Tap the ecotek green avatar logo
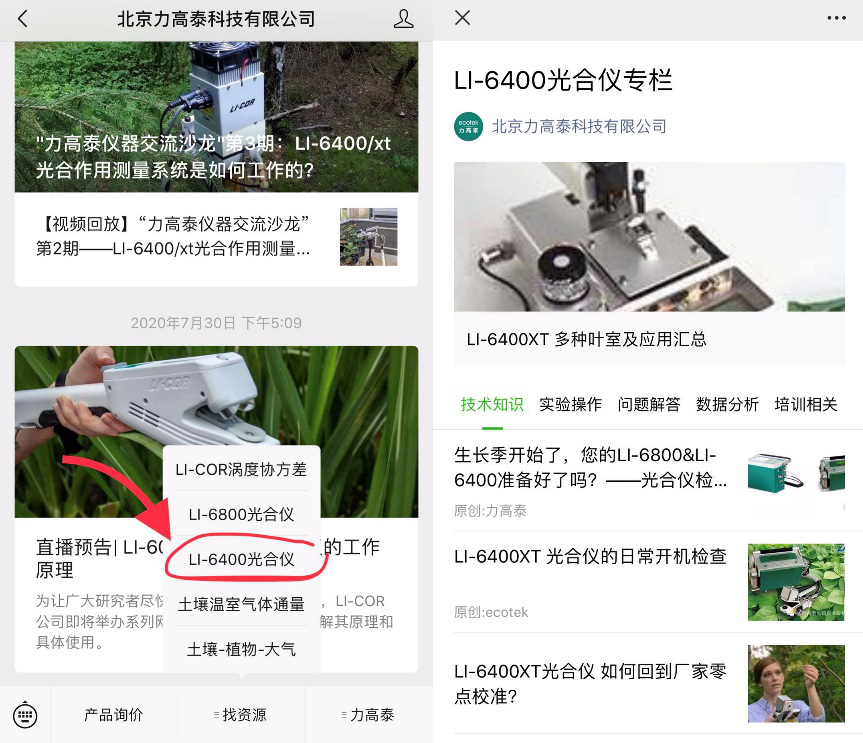863x743 pixels. click(468, 127)
